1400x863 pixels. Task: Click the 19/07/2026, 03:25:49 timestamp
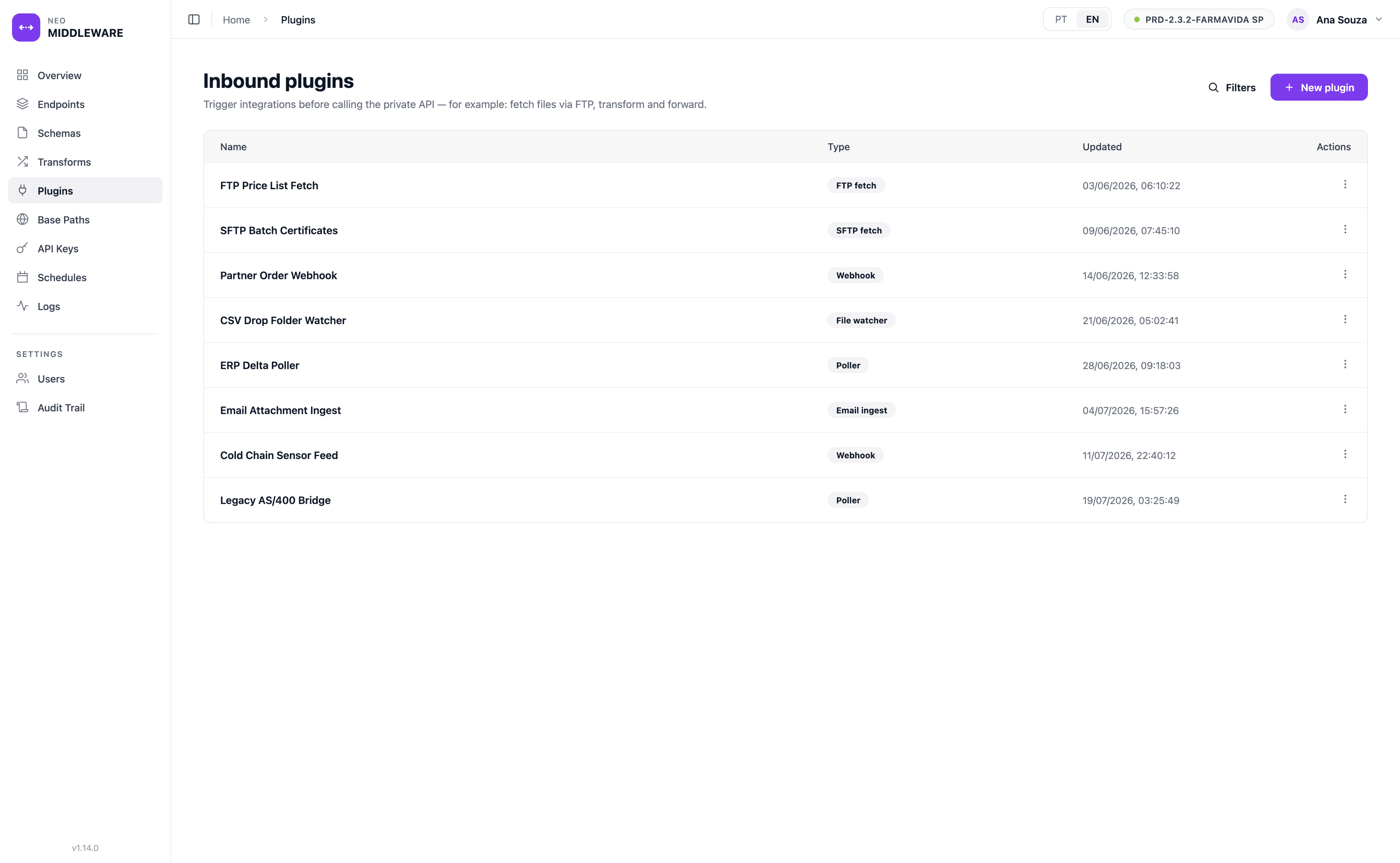[x=1131, y=500]
